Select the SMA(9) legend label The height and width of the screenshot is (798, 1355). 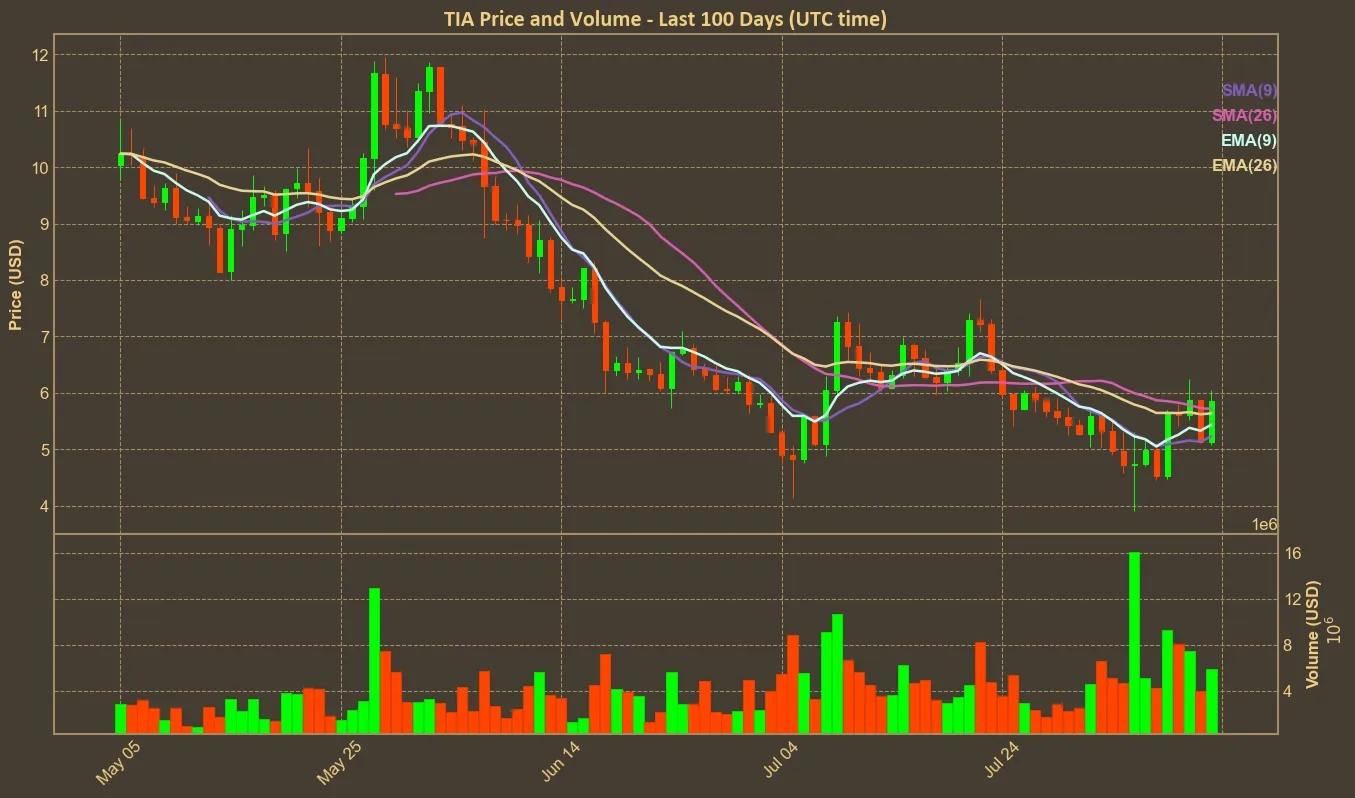click(1249, 91)
